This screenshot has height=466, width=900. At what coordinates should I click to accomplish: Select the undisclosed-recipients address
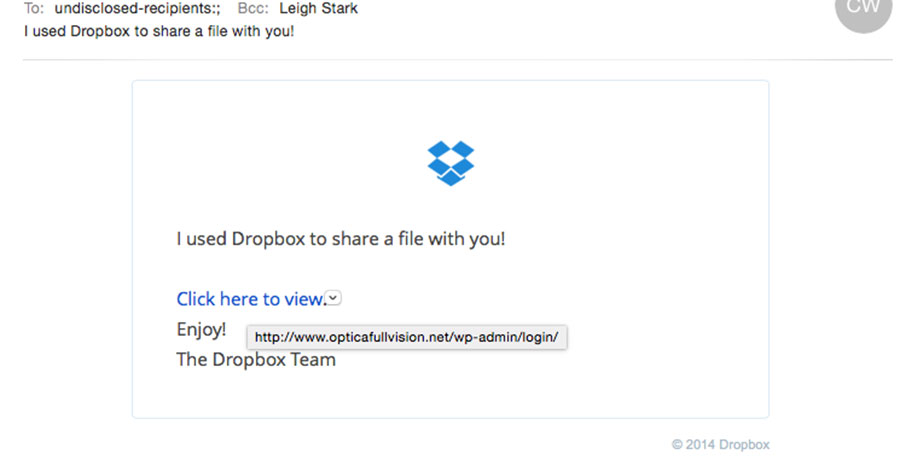pyautogui.click(x=137, y=9)
